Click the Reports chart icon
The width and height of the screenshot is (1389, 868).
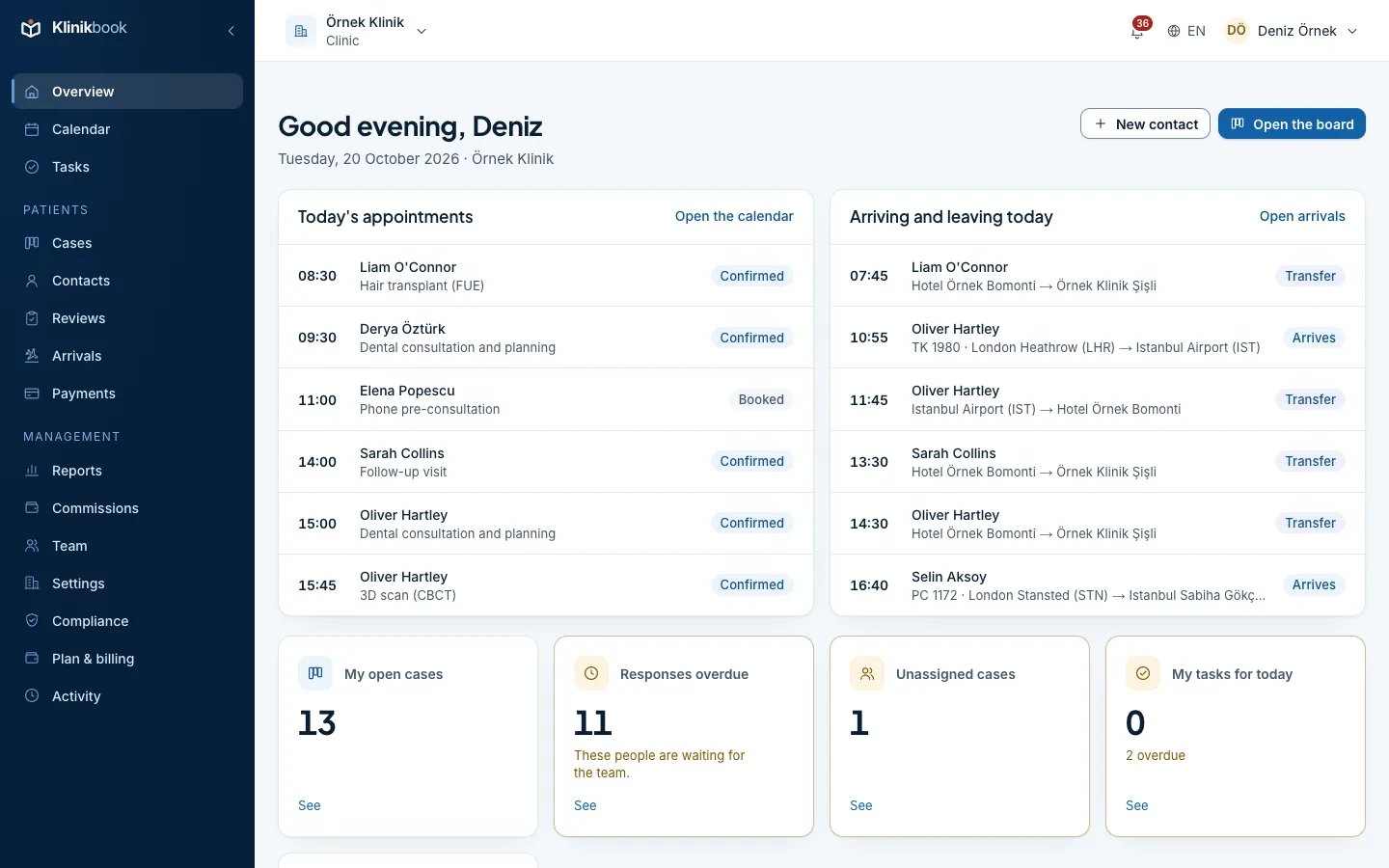coord(32,471)
